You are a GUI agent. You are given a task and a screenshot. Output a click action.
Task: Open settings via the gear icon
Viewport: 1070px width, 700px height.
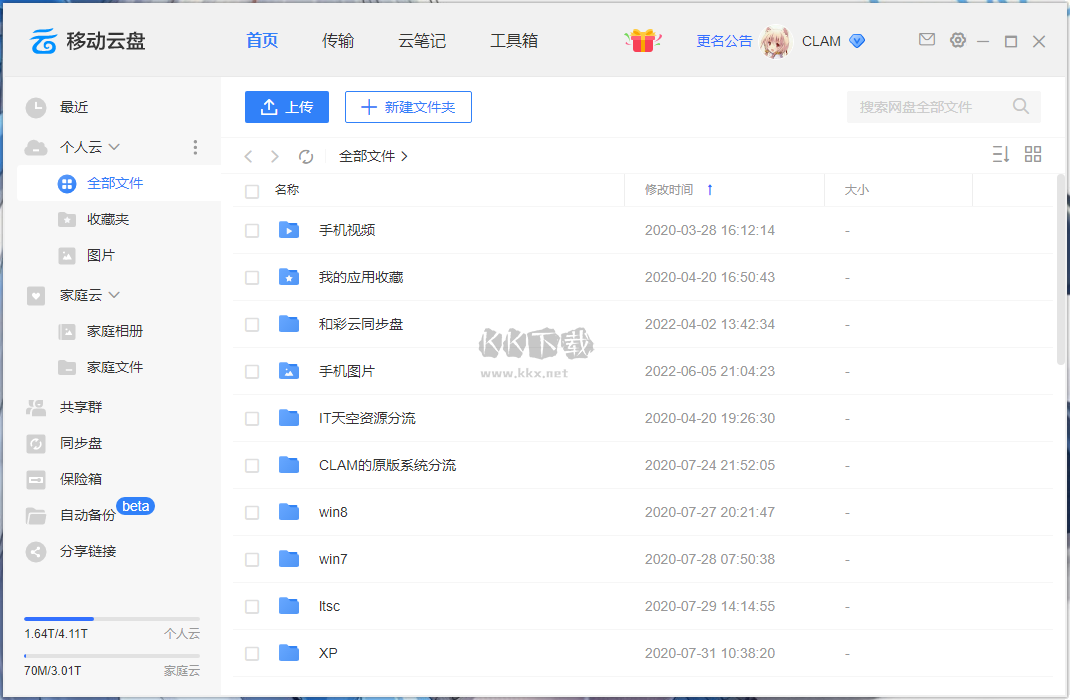tap(958, 40)
